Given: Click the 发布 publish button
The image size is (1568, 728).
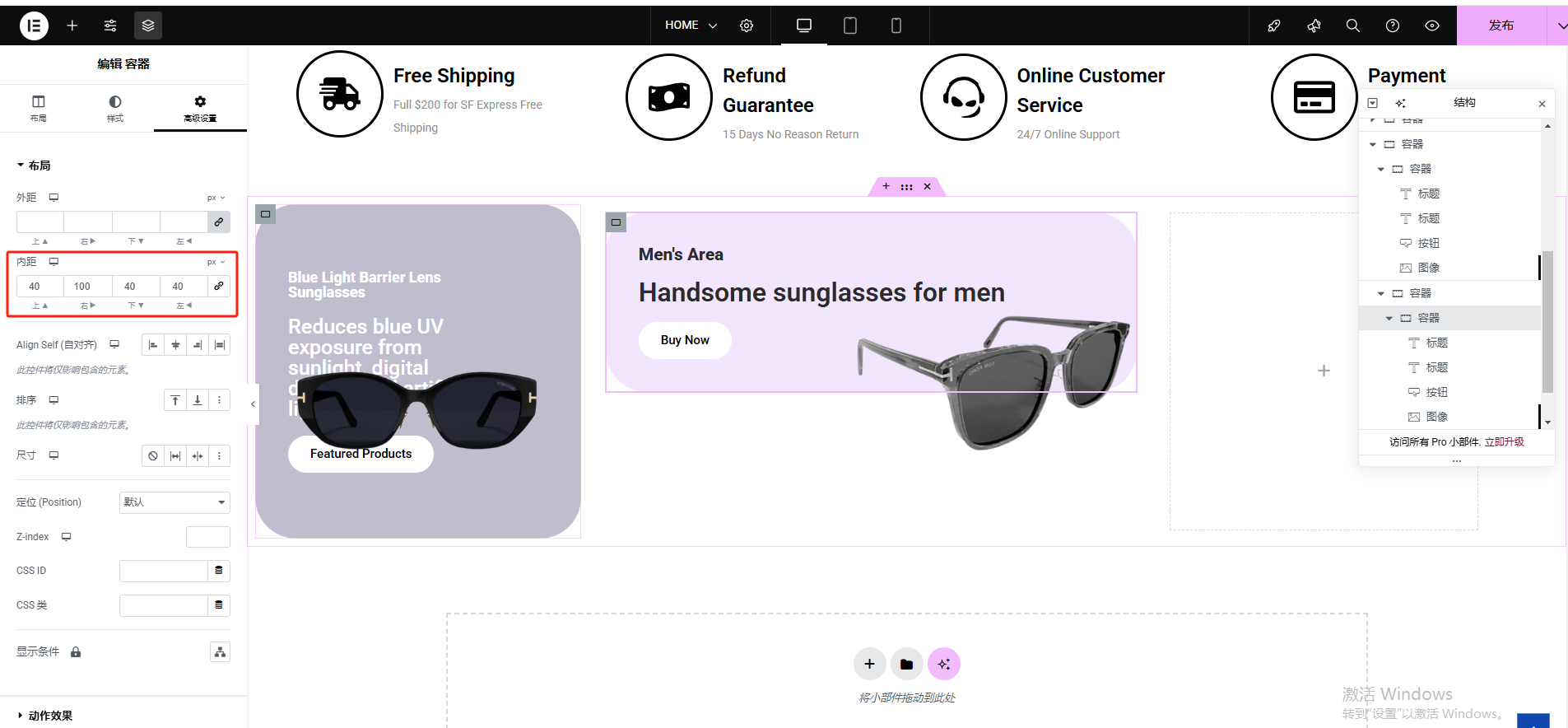Looking at the screenshot, I should [1501, 26].
